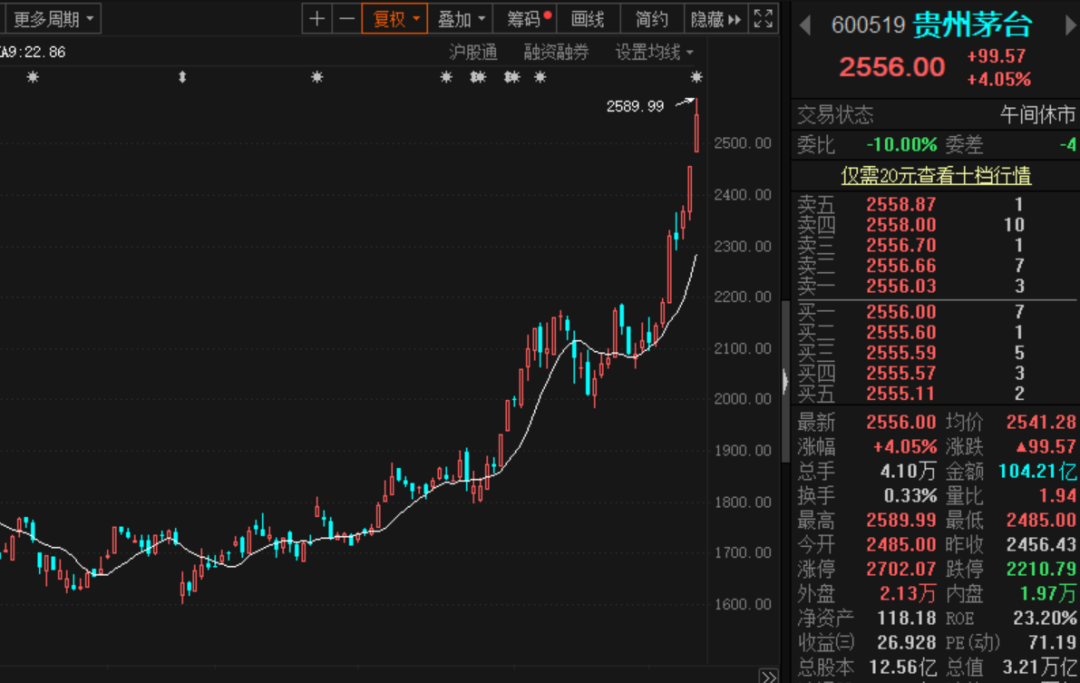The image size is (1080, 683).
Task: Open the 设置均线 dropdown
Action: tap(654, 52)
